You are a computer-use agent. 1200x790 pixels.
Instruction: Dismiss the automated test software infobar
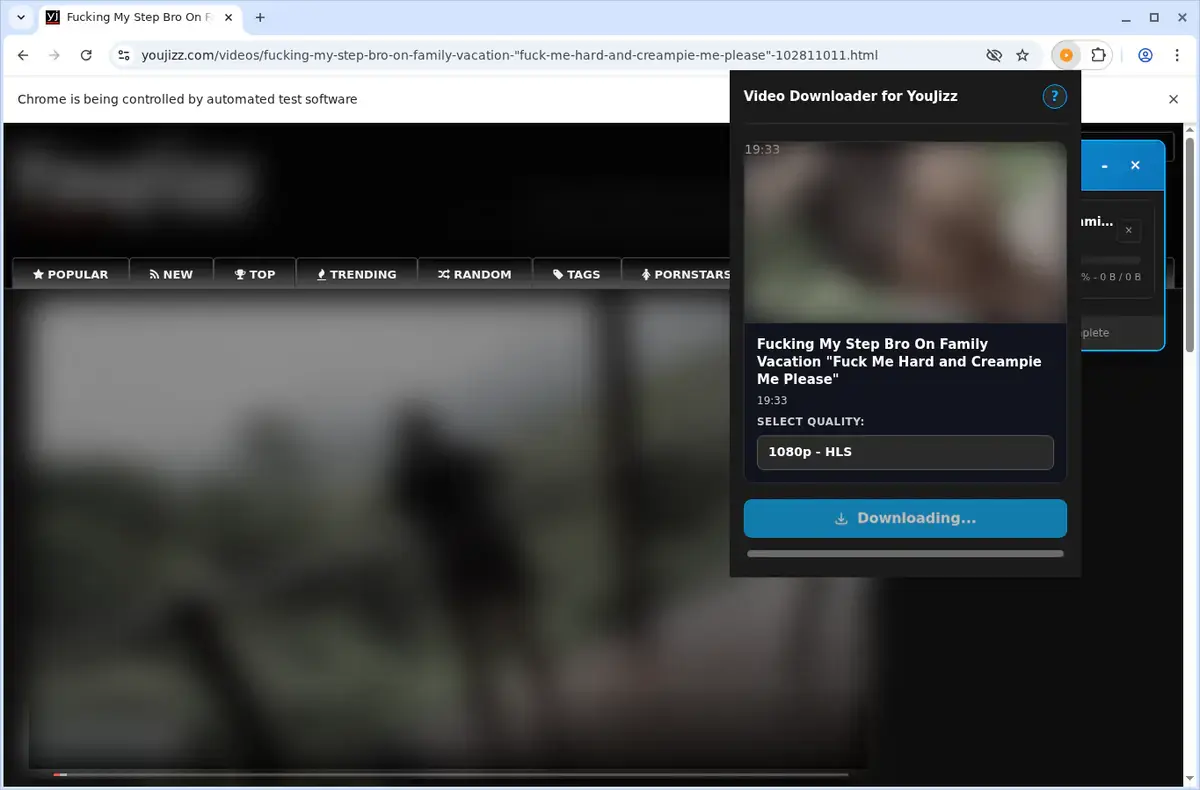point(1174,99)
